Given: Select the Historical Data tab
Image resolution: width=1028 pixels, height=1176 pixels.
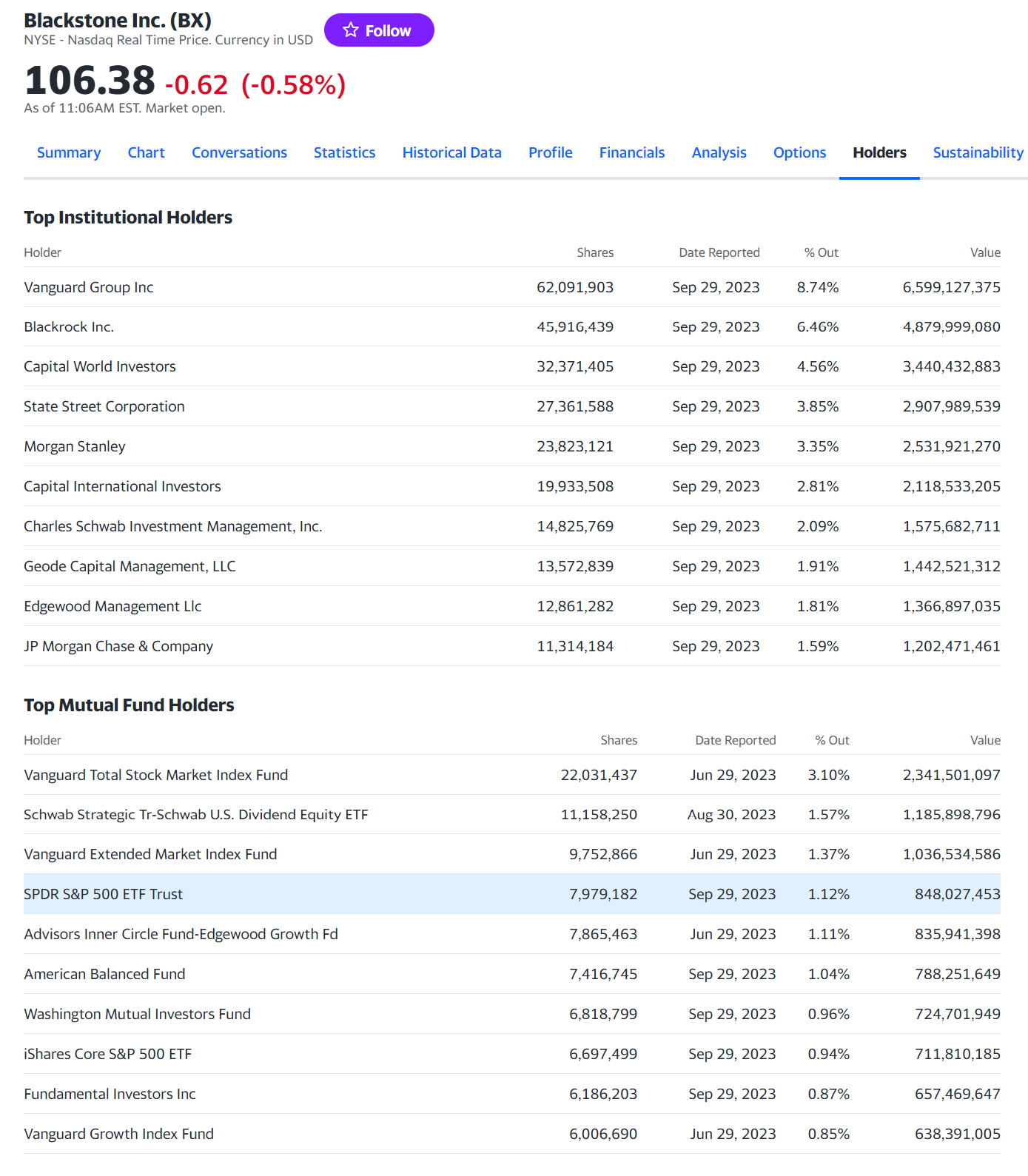Looking at the screenshot, I should pos(451,152).
